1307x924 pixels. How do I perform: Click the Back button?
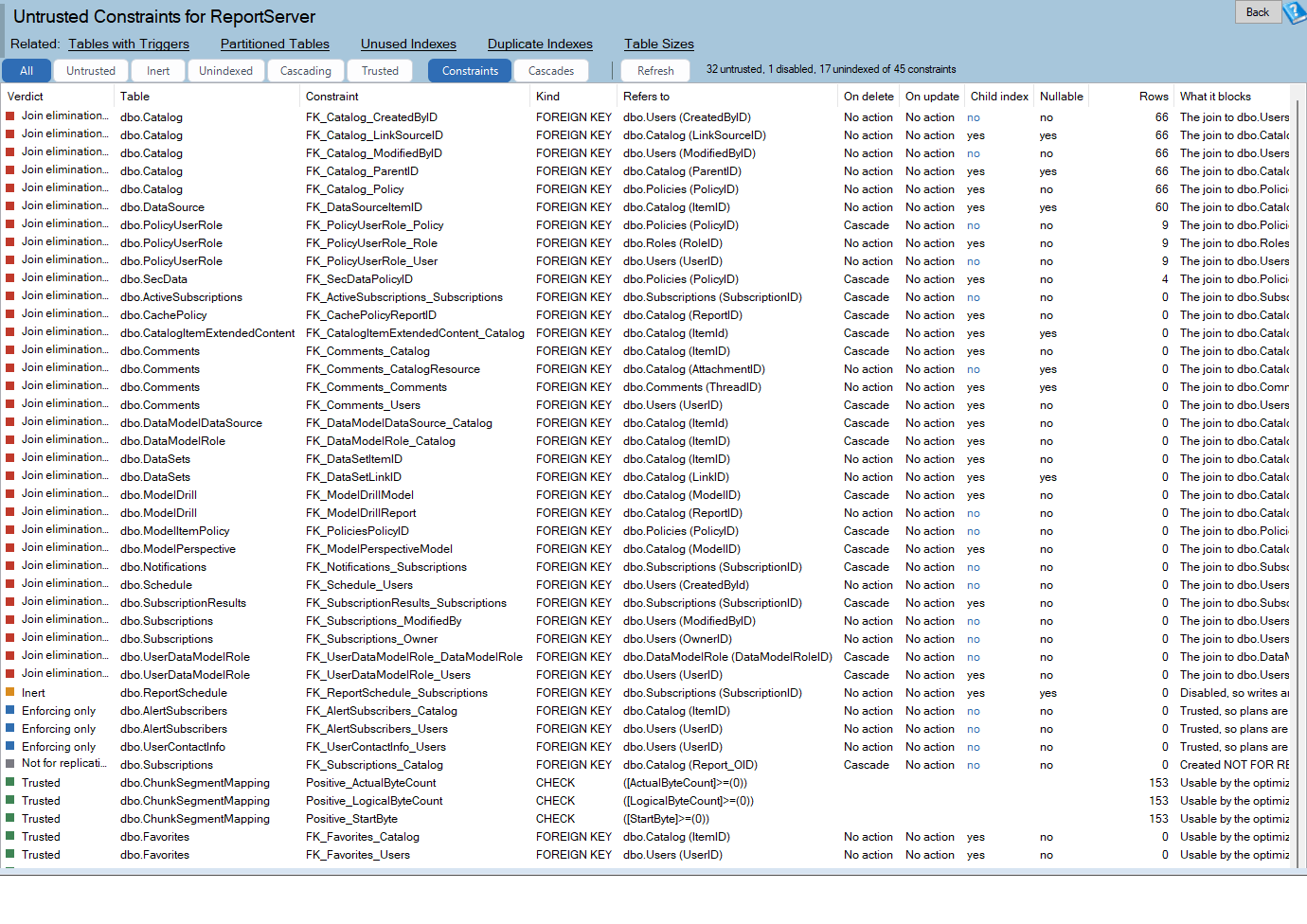1258,12
